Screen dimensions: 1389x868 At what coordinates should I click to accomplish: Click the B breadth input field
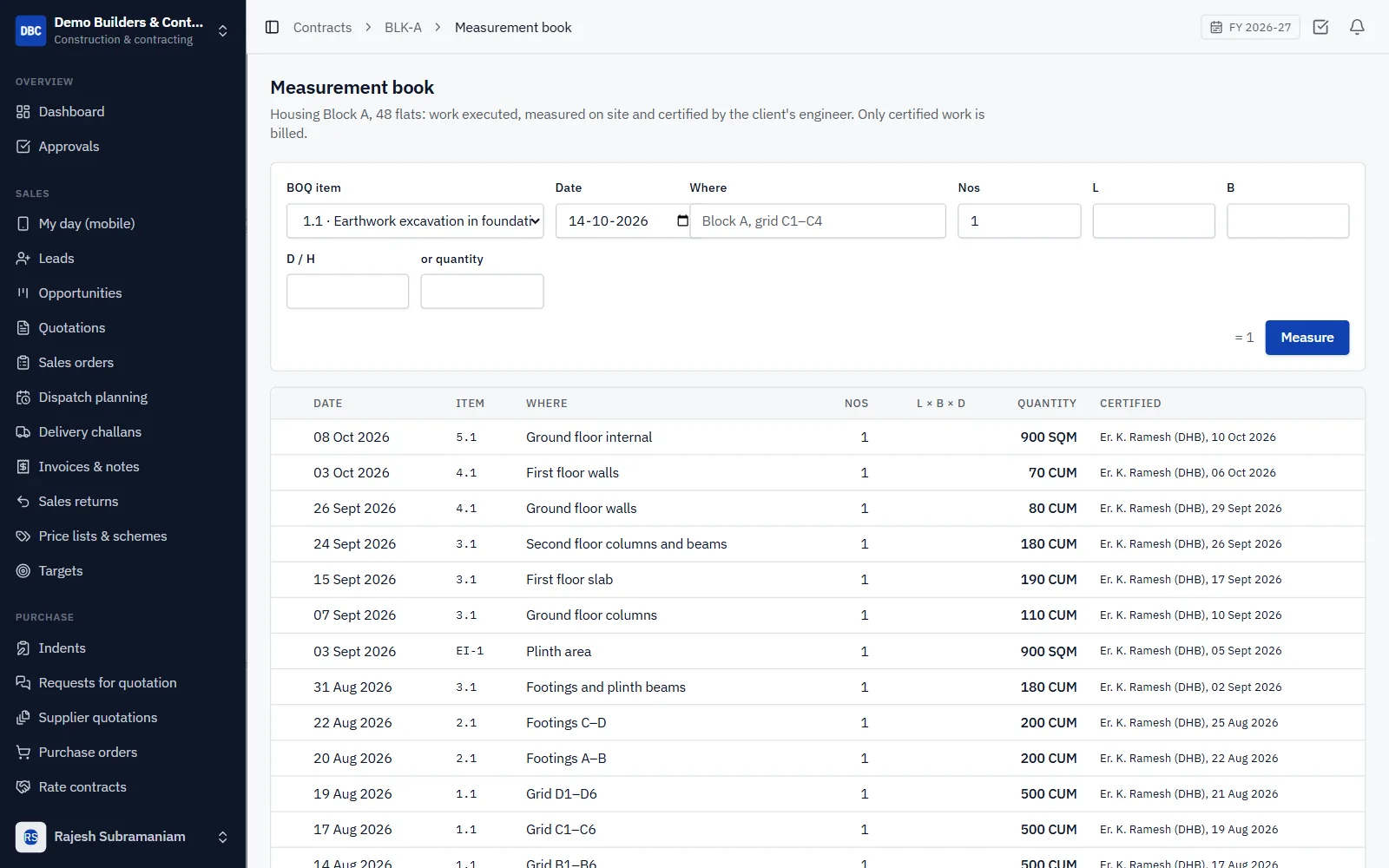tap(1287, 221)
